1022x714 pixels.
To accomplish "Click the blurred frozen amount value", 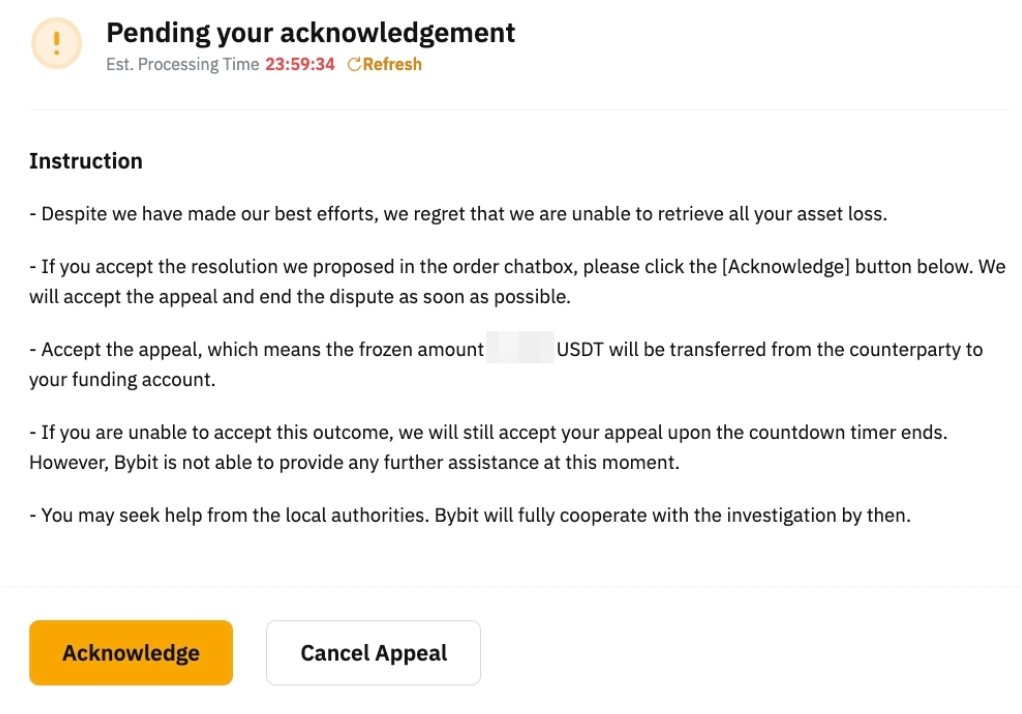I will pyautogui.click(x=519, y=350).
